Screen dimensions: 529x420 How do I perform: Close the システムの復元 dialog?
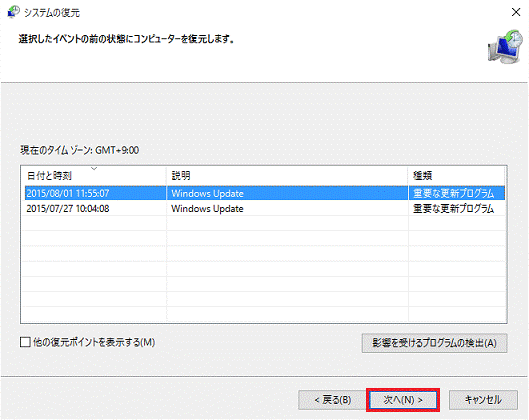click(516, 12)
